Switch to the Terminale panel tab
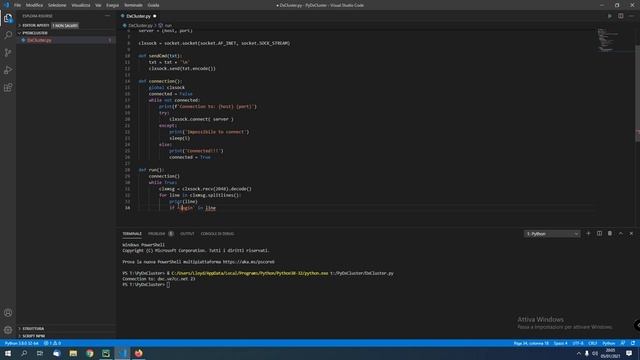 (132, 234)
